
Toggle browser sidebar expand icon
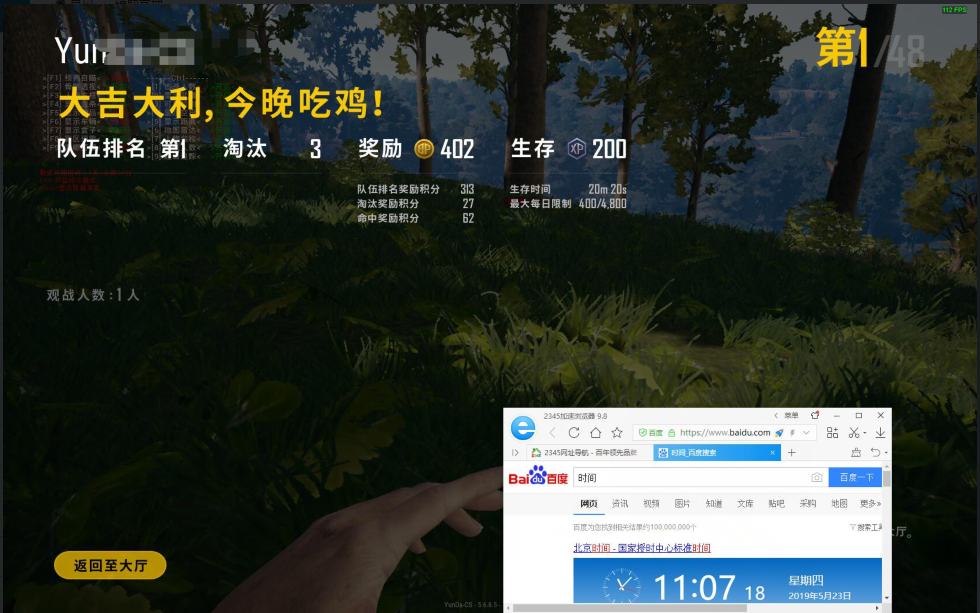coord(515,452)
